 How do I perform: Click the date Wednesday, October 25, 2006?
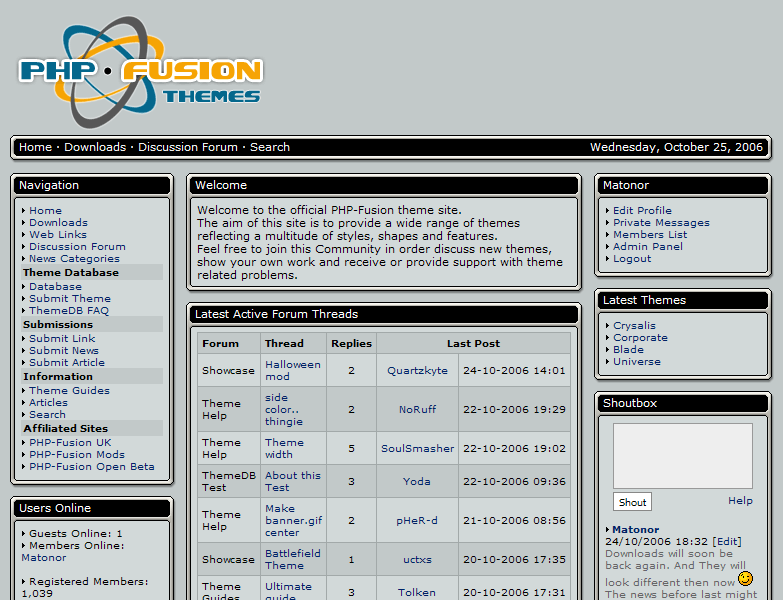point(677,147)
